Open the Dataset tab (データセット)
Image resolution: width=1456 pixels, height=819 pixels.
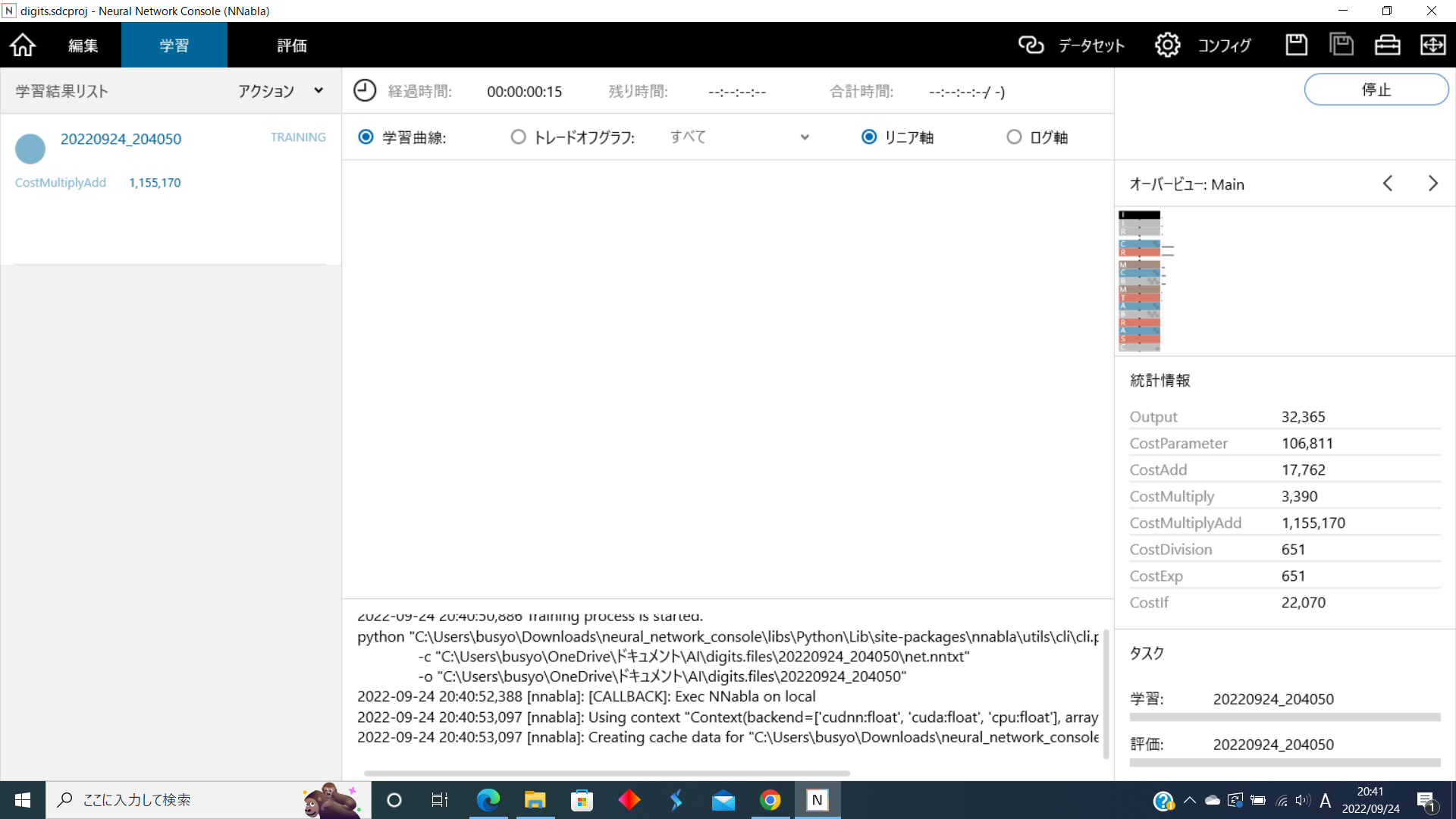pos(1072,45)
